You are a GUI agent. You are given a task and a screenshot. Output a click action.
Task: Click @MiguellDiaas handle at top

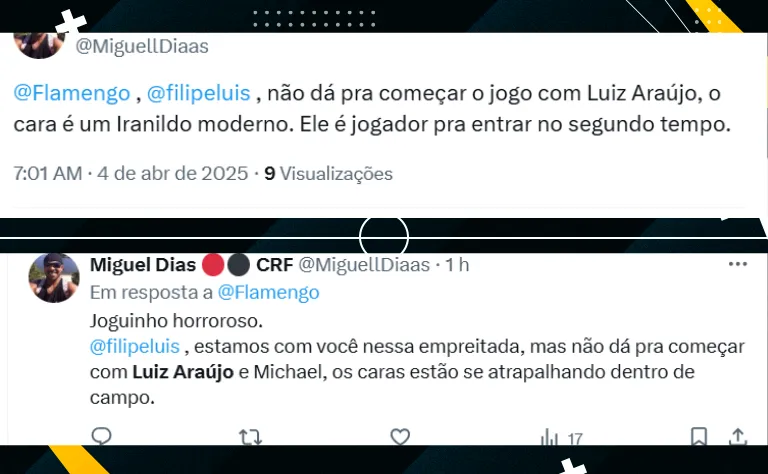coord(142,46)
